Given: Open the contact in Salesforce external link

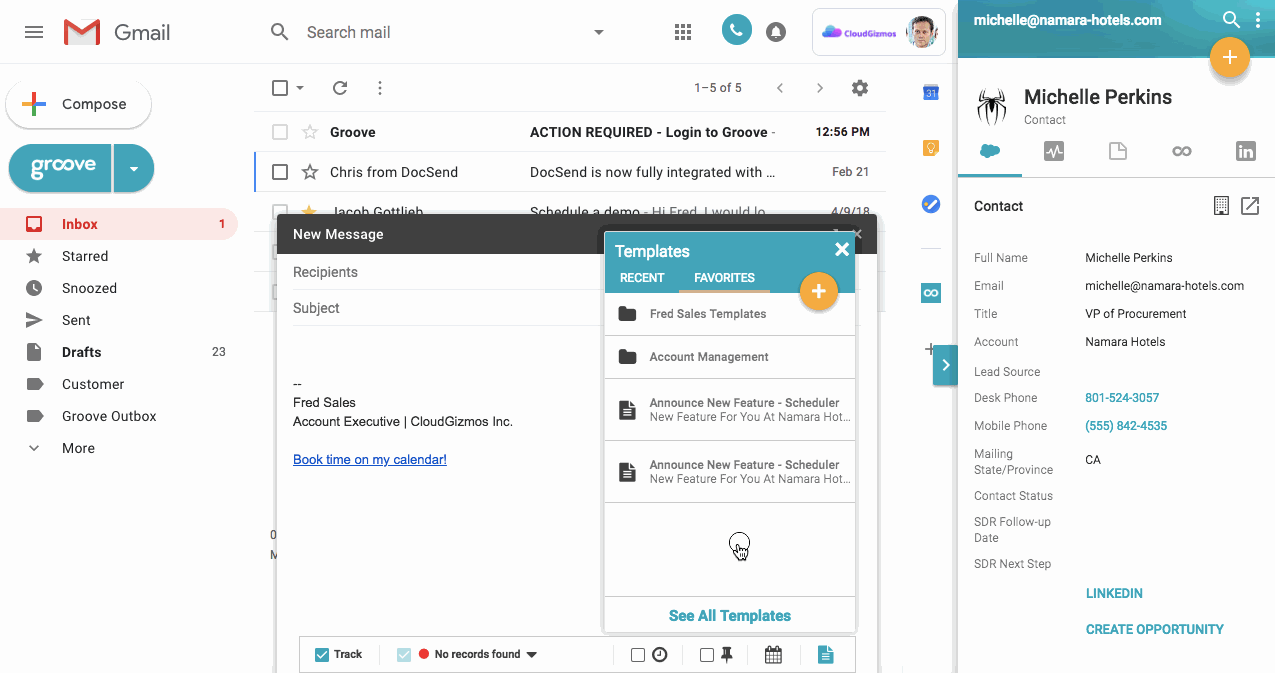Looking at the screenshot, I should 1250,206.
